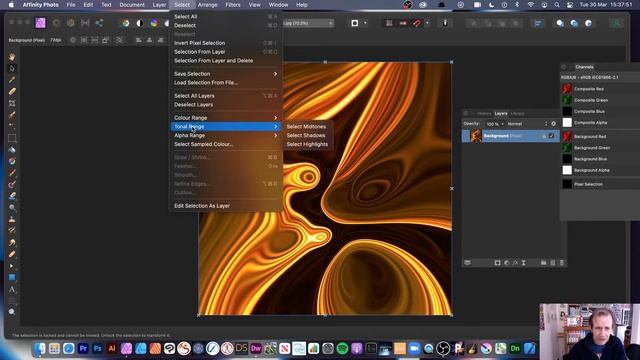Select the View (hand) tool
This screenshot has width=640, height=360.
[12, 57]
